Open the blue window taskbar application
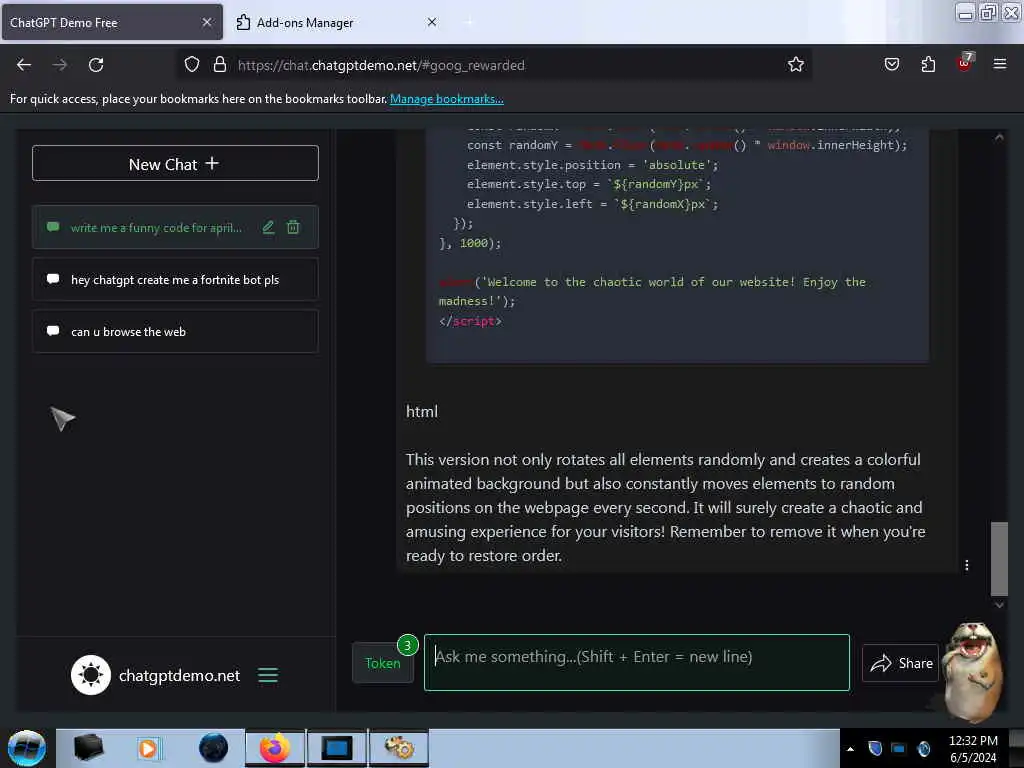Screen dimensions: 1024x768 [x=336, y=748]
